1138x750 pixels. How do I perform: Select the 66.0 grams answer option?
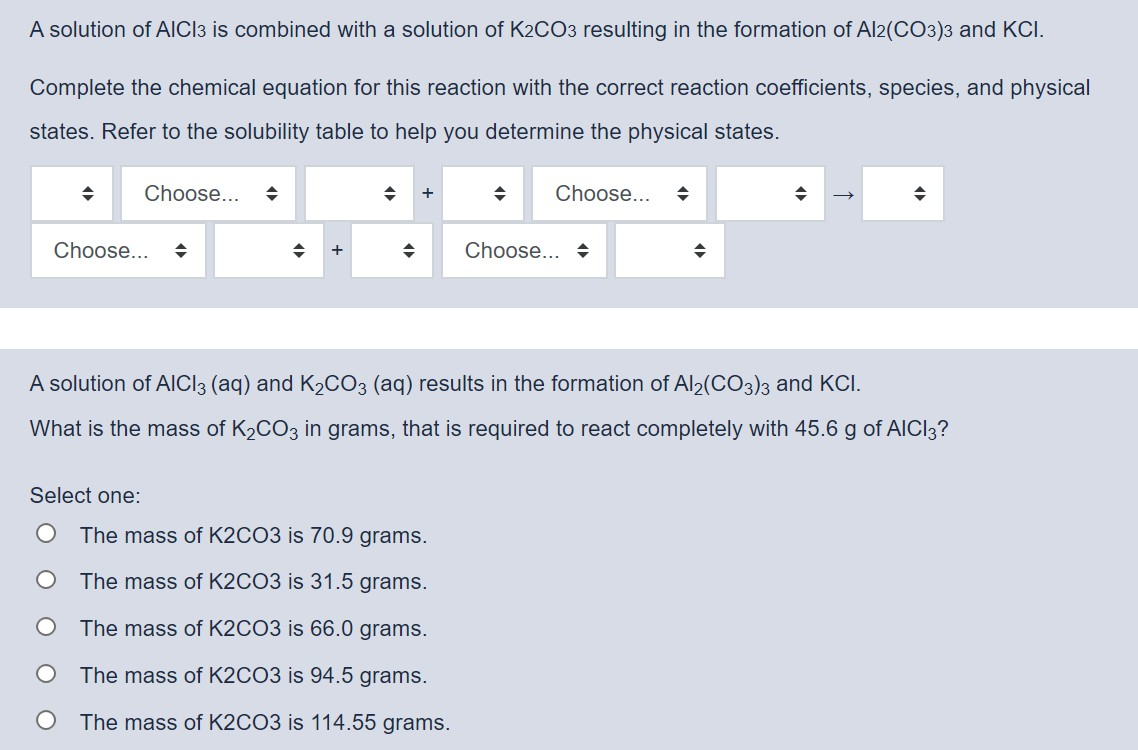[45, 628]
